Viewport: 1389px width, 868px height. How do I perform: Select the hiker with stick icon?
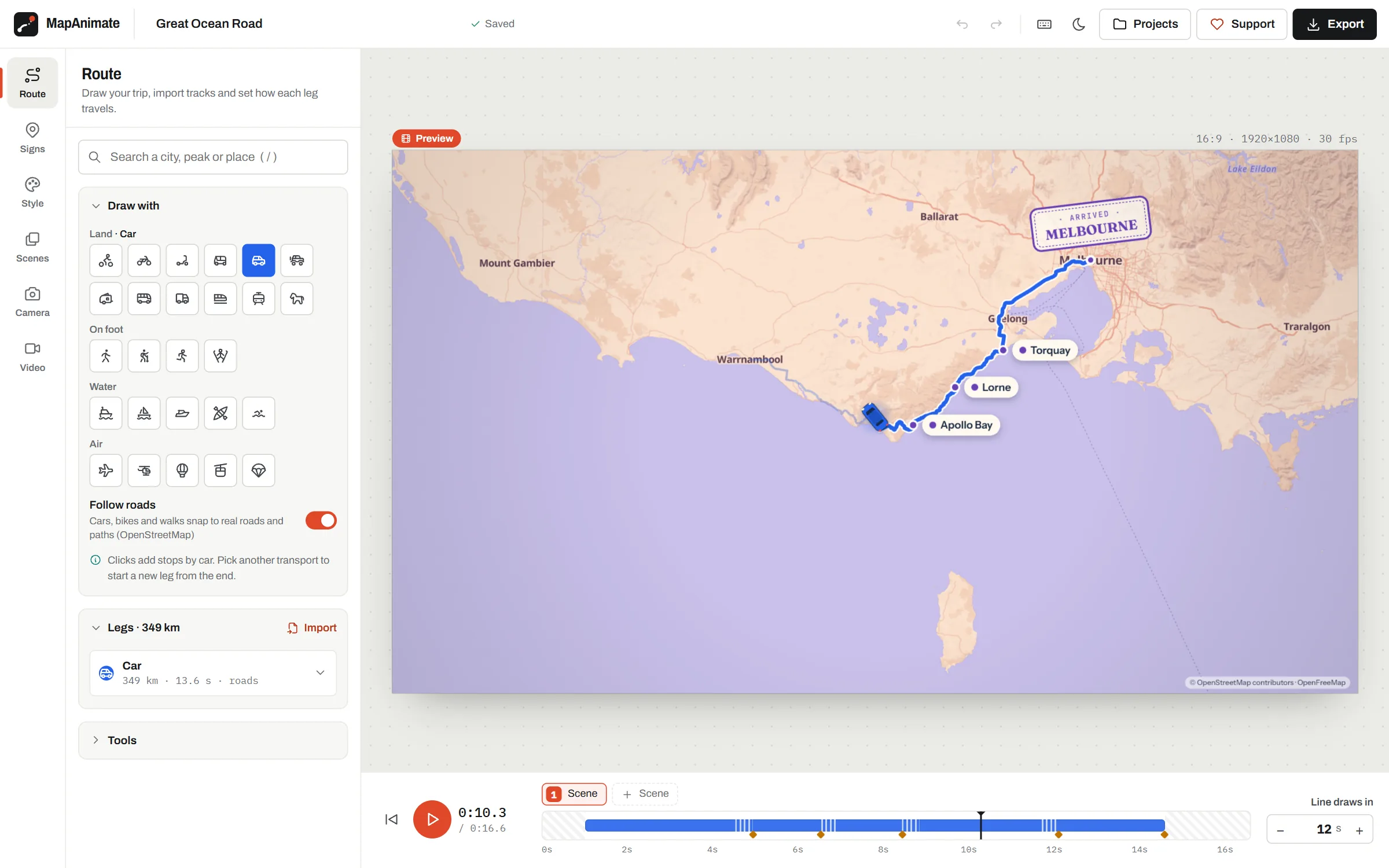click(x=144, y=356)
